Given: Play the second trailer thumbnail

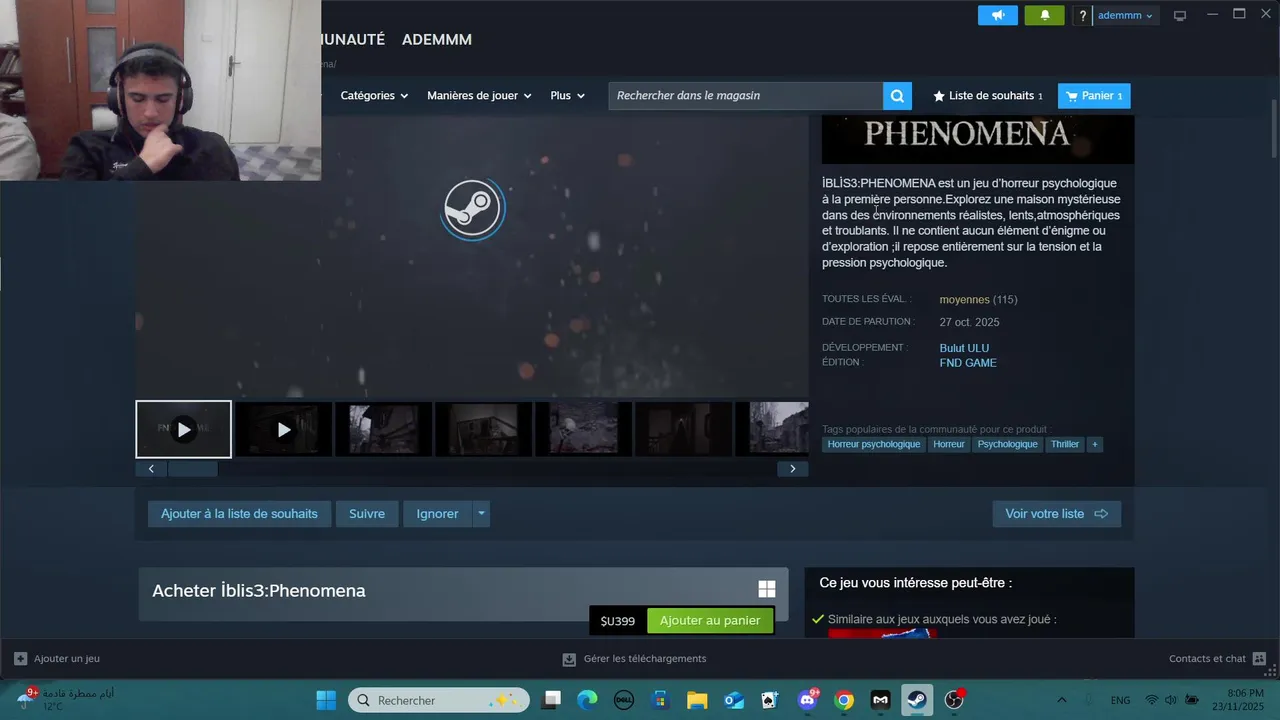Looking at the screenshot, I should (284, 429).
